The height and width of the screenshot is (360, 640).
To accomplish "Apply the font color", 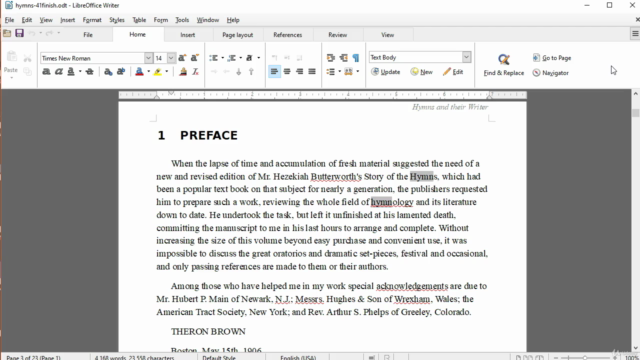I will tap(139, 72).
